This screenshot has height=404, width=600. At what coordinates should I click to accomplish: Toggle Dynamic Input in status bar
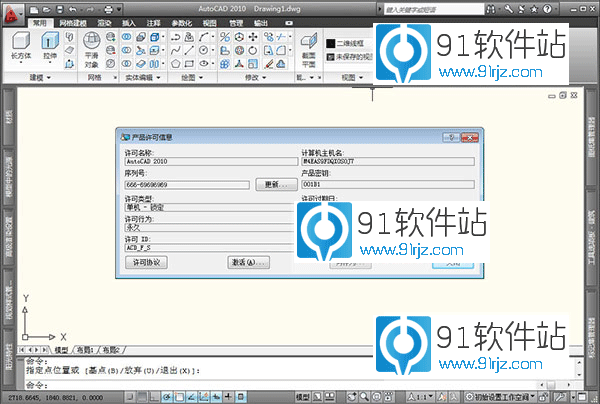pyautogui.click(x=216, y=397)
